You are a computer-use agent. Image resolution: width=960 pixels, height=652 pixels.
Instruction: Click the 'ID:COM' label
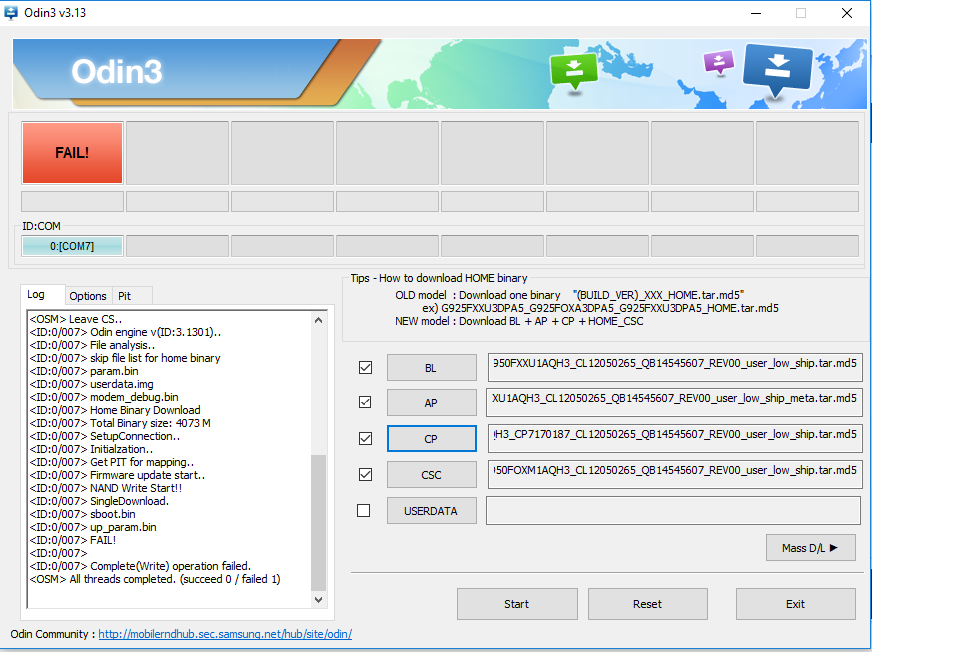42,226
